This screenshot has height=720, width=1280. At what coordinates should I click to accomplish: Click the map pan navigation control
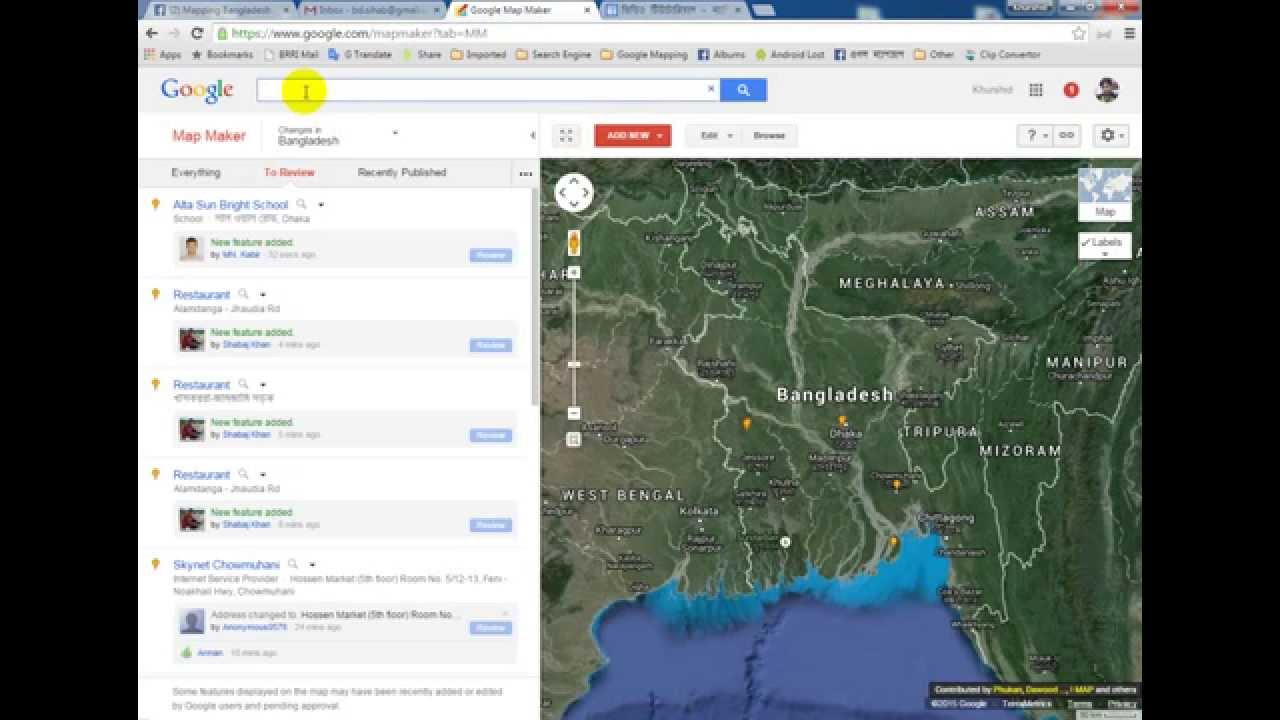coord(574,193)
